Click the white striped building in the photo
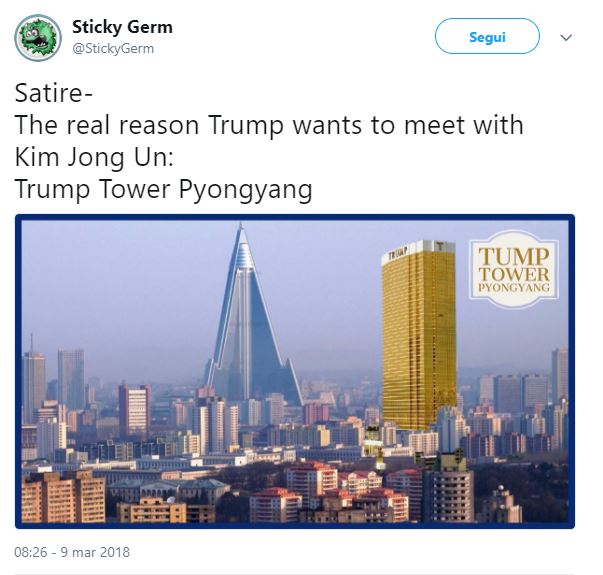 (135, 410)
